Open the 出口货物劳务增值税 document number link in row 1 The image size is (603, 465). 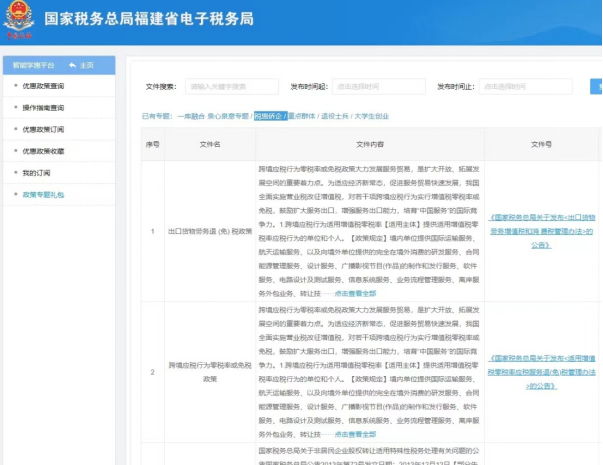tap(541, 231)
